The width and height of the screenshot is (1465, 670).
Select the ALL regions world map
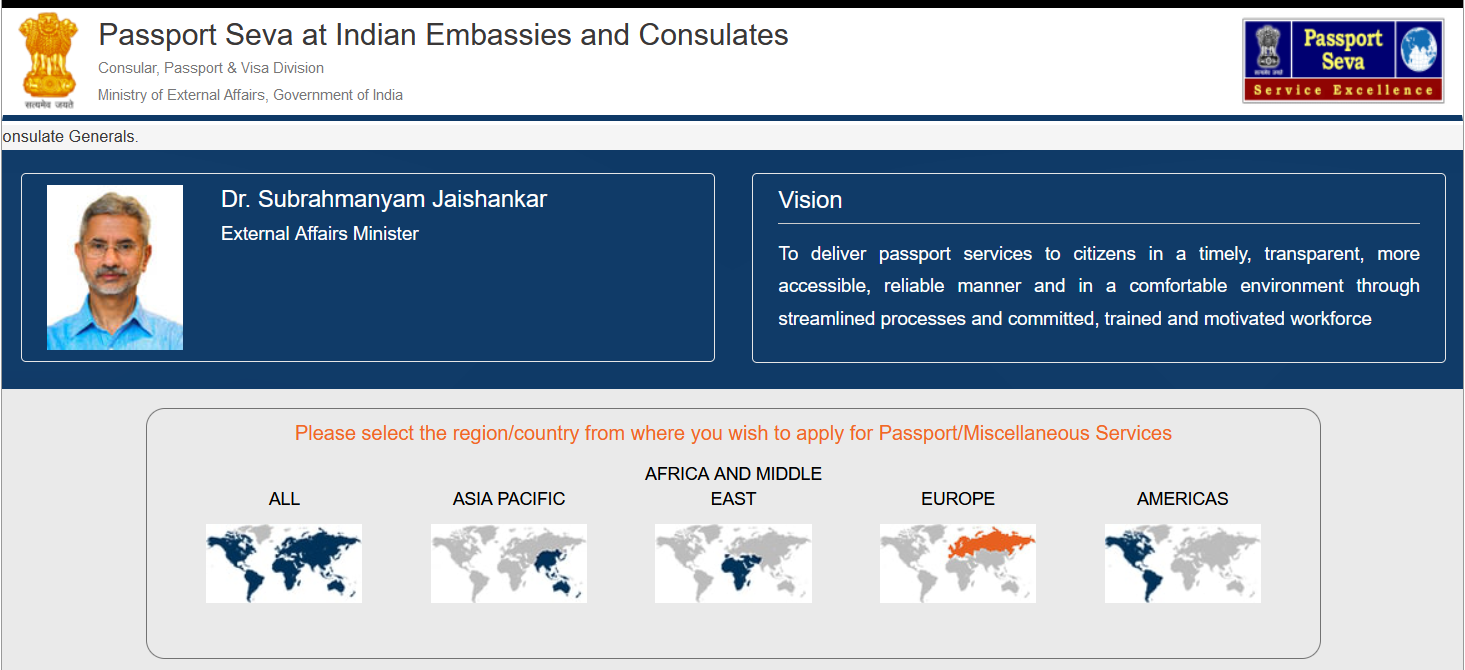click(x=284, y=563)
